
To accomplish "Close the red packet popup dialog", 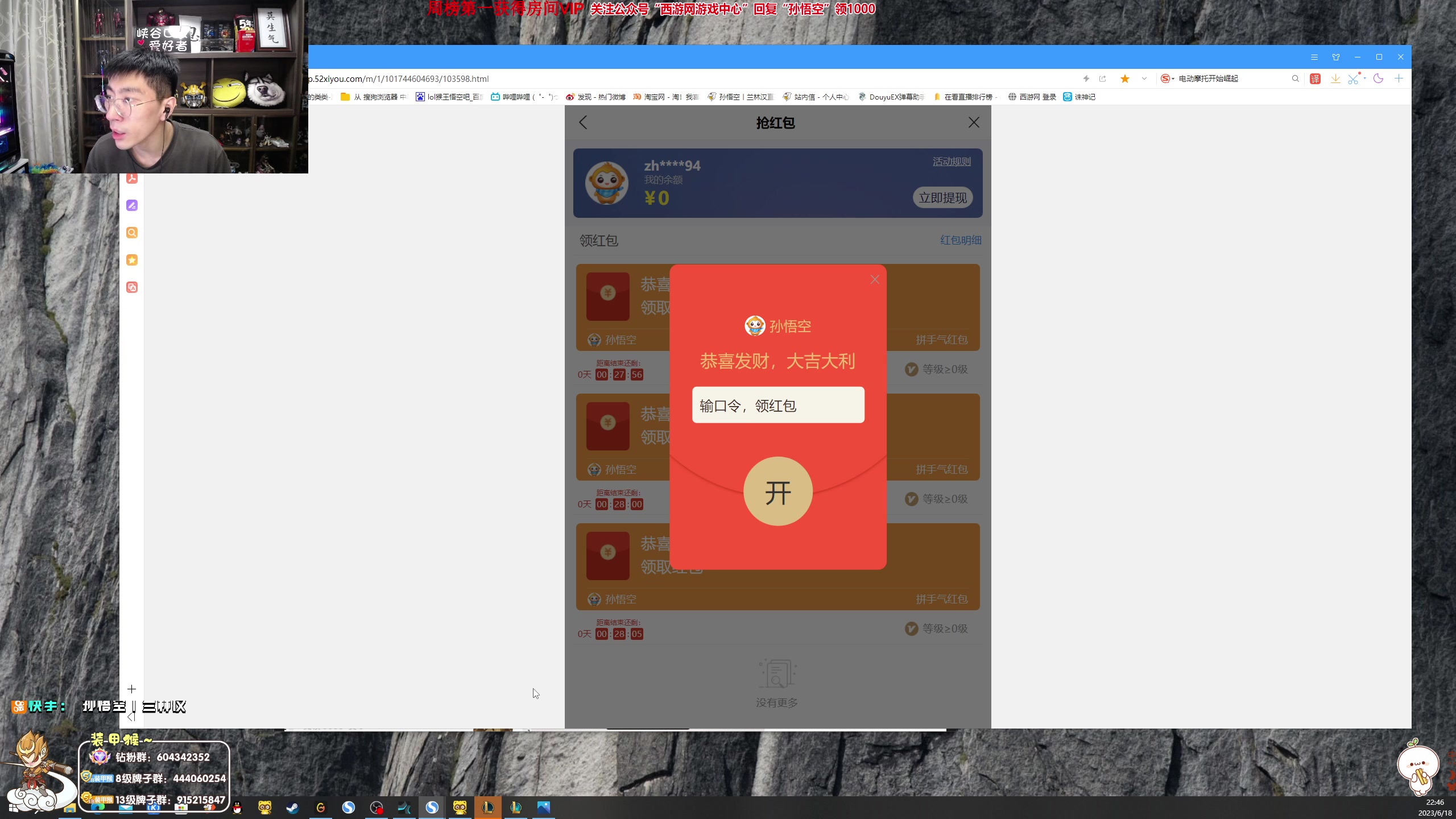I will [875, 279].
